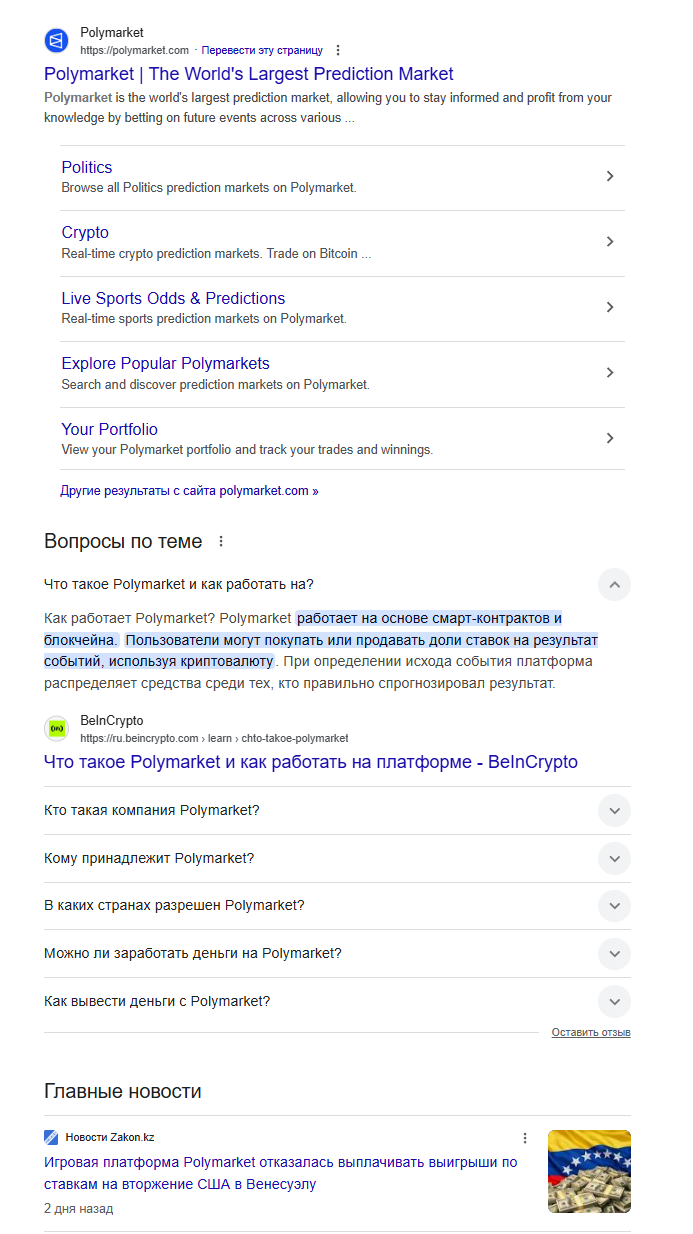Expand the 'Кто такая компания Polymarket?' question
The height and width of the screenshot is (1234, 693).
(x=614, y=810)
